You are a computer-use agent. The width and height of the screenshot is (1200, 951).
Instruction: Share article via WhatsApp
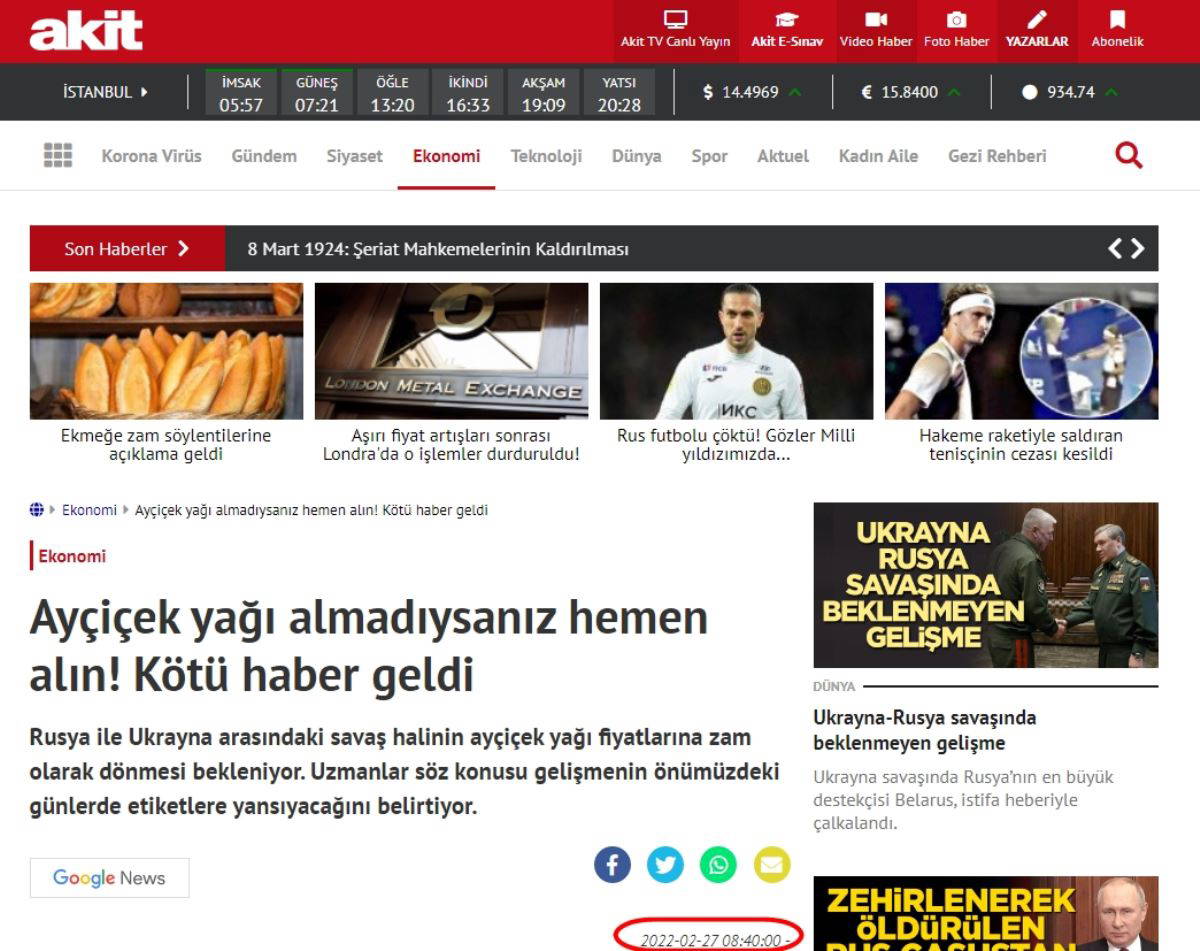pyautogui.click(x=718, y=864)
